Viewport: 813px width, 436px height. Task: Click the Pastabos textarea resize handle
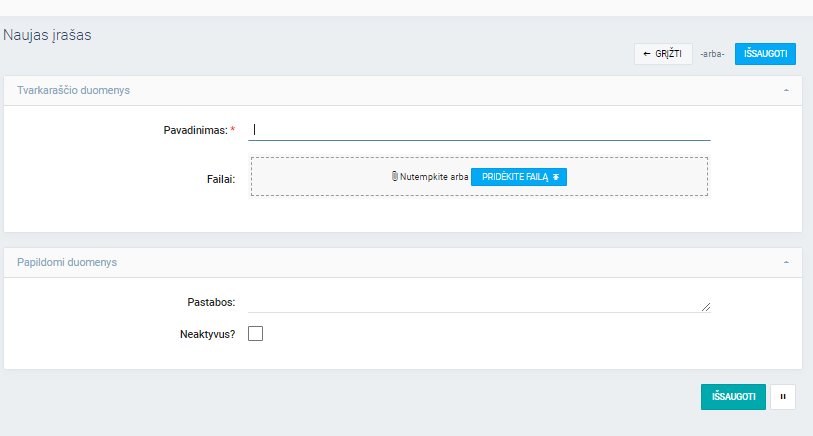[x=706, y=307]
